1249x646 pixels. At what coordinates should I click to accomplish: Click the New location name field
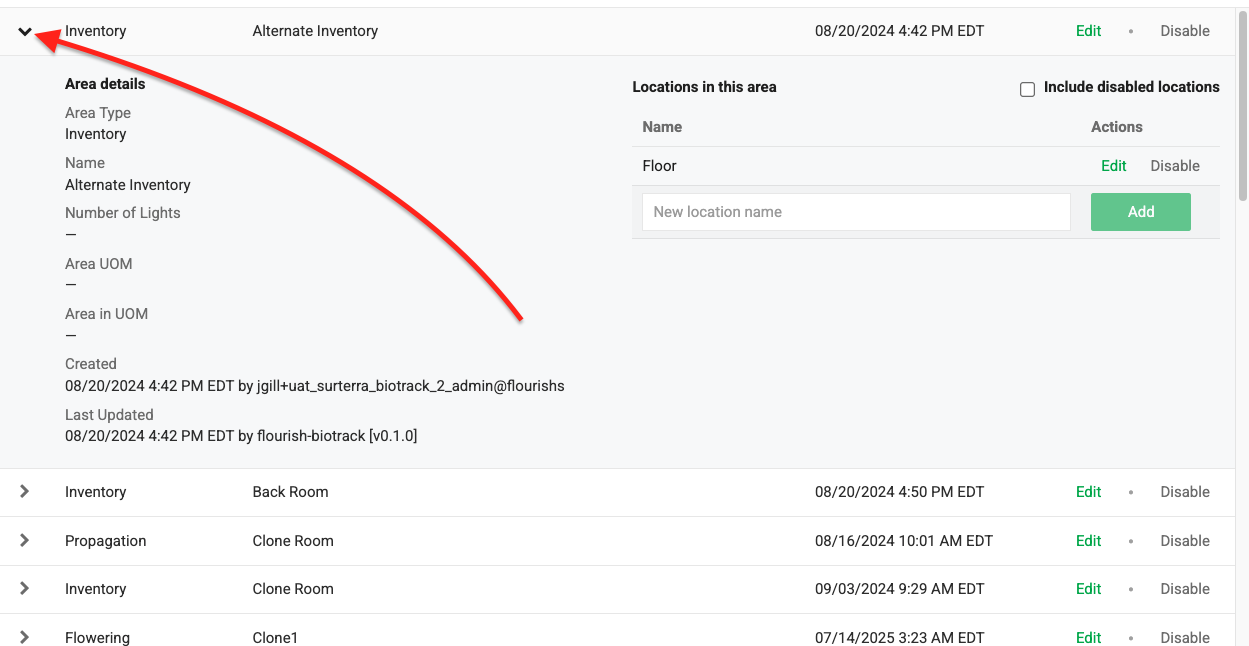[855, 211]
